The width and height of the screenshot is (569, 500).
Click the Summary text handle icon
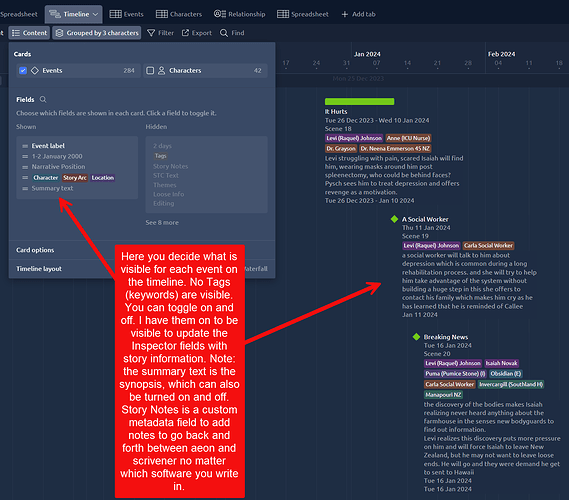[x=25, y=189]
